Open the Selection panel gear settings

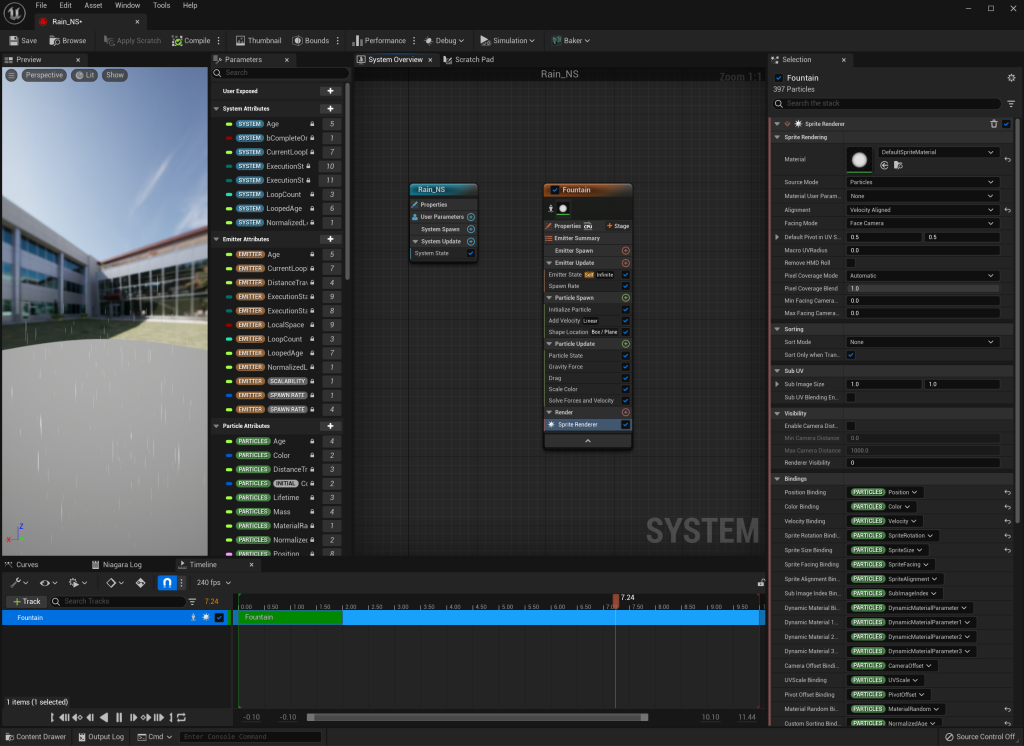(1012, 78)
